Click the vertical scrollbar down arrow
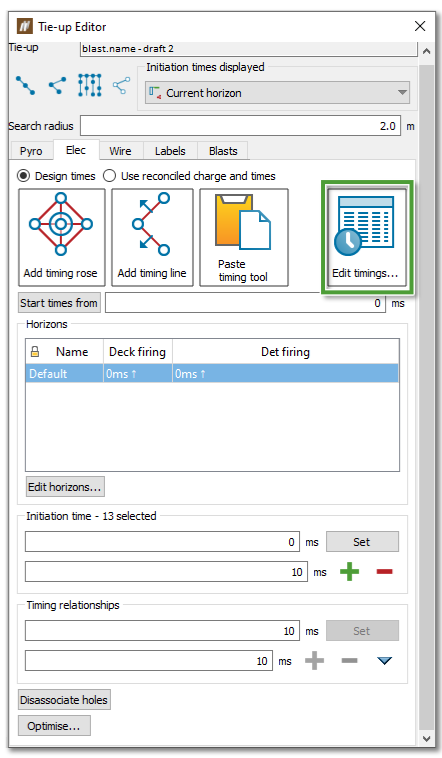442x758 pixels. pyautogui.click(x=427, y=739)
